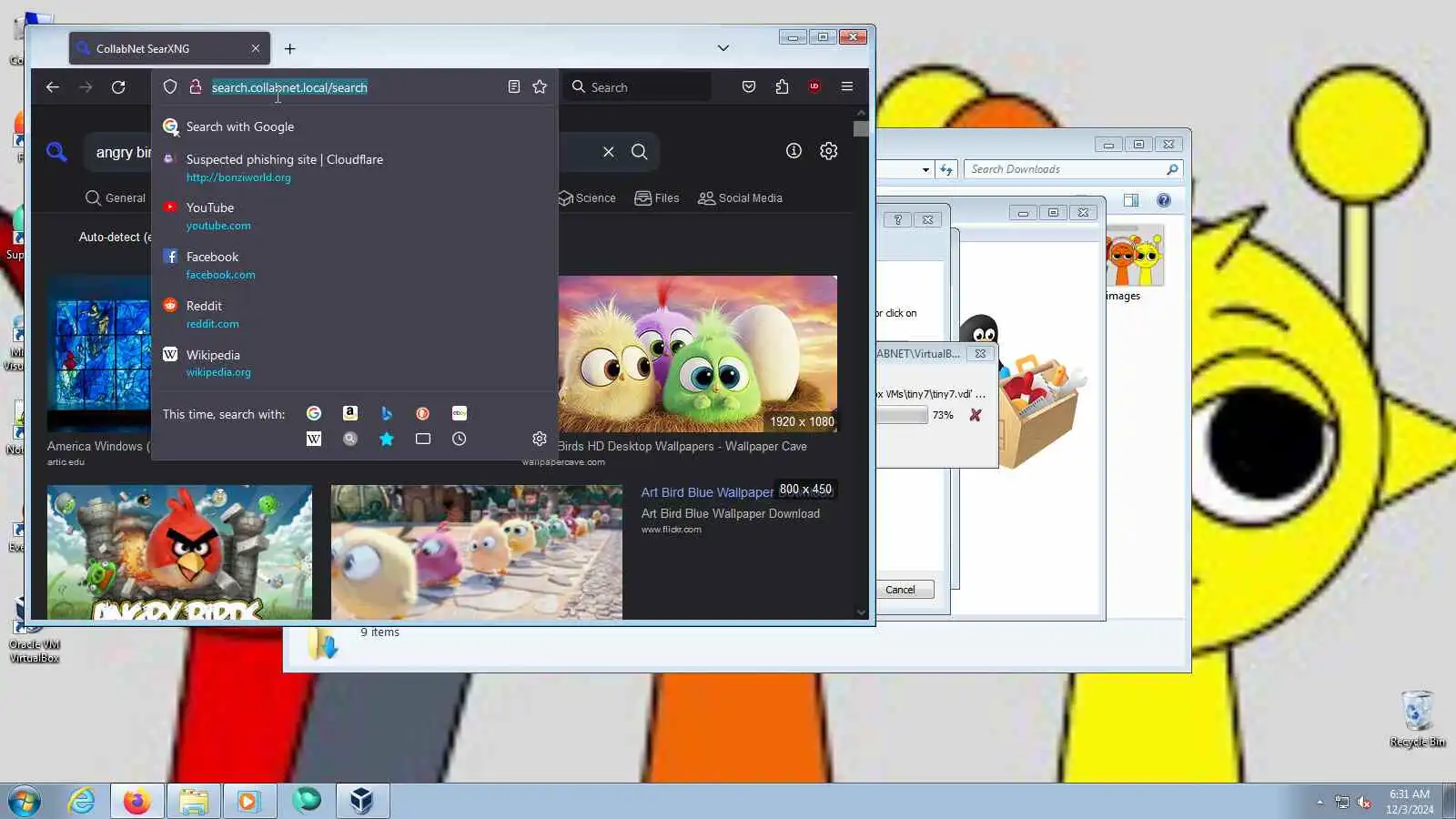Focus the Firefox Search box
Image resolution: width=1456 pixels, height=819 pixels.
point(637,87)
